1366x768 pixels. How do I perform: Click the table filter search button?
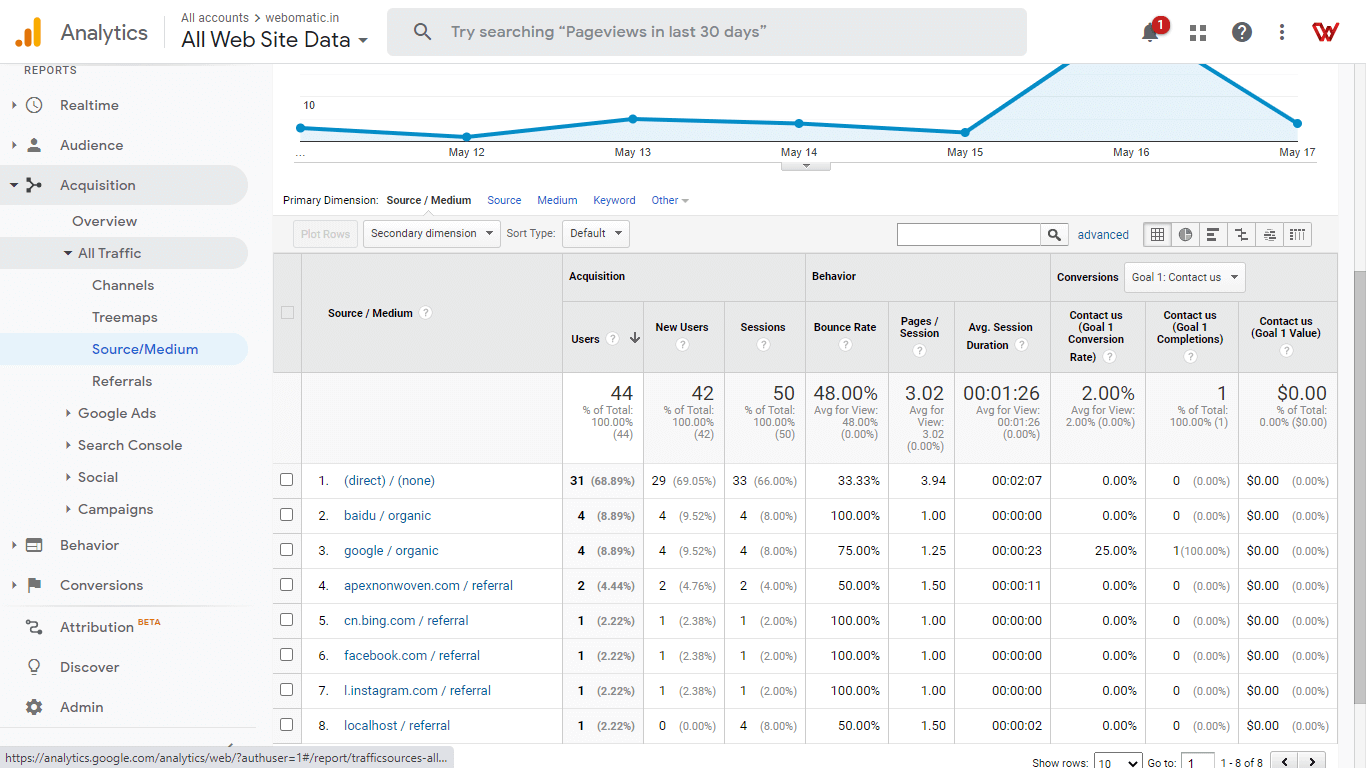click(1054, 234)
